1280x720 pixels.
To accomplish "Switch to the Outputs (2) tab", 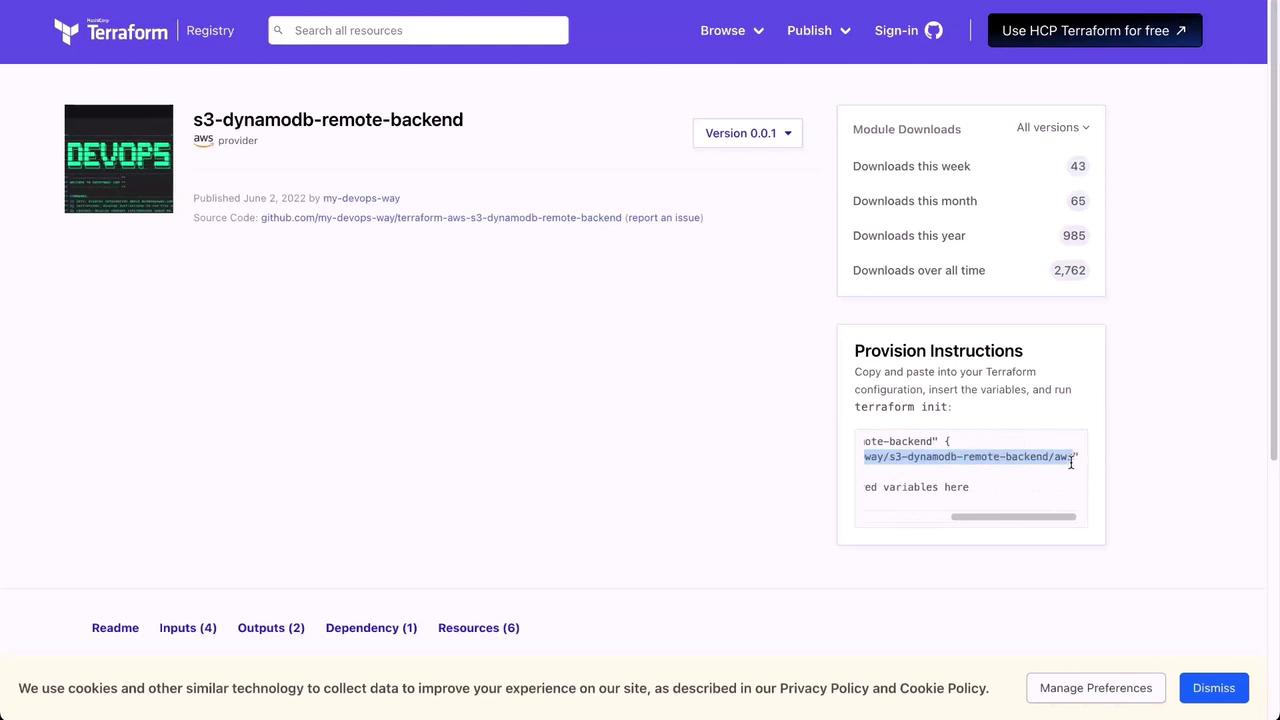I will 271,628.
